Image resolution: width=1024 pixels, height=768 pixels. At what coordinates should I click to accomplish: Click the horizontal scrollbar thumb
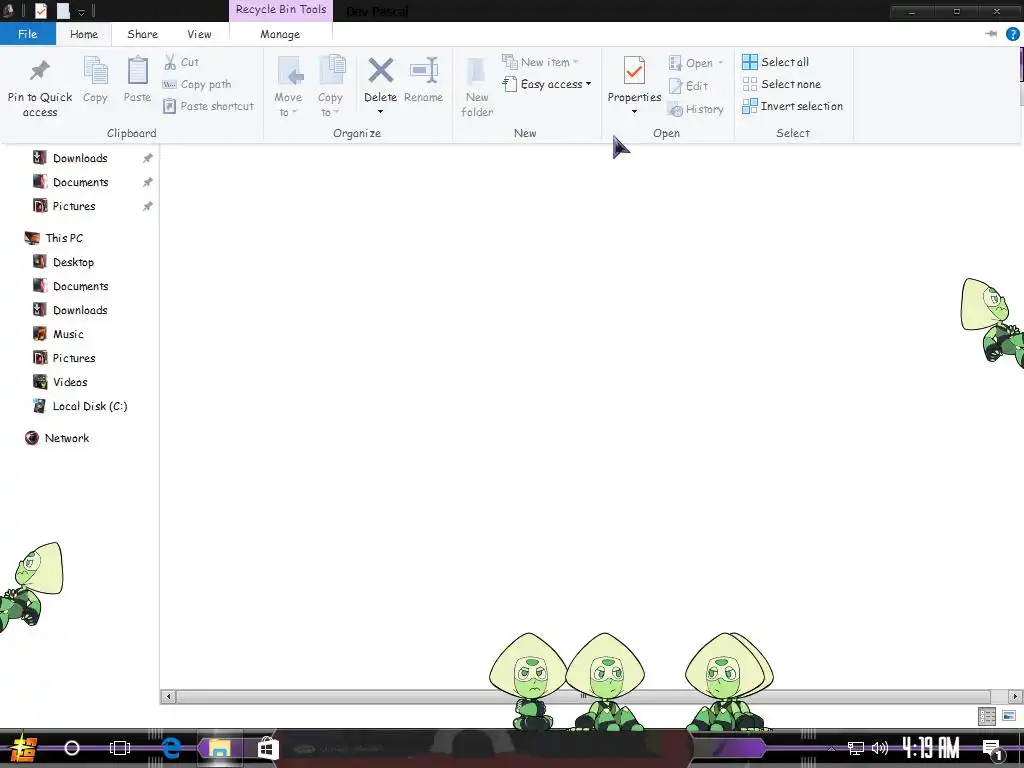point(583,696)
